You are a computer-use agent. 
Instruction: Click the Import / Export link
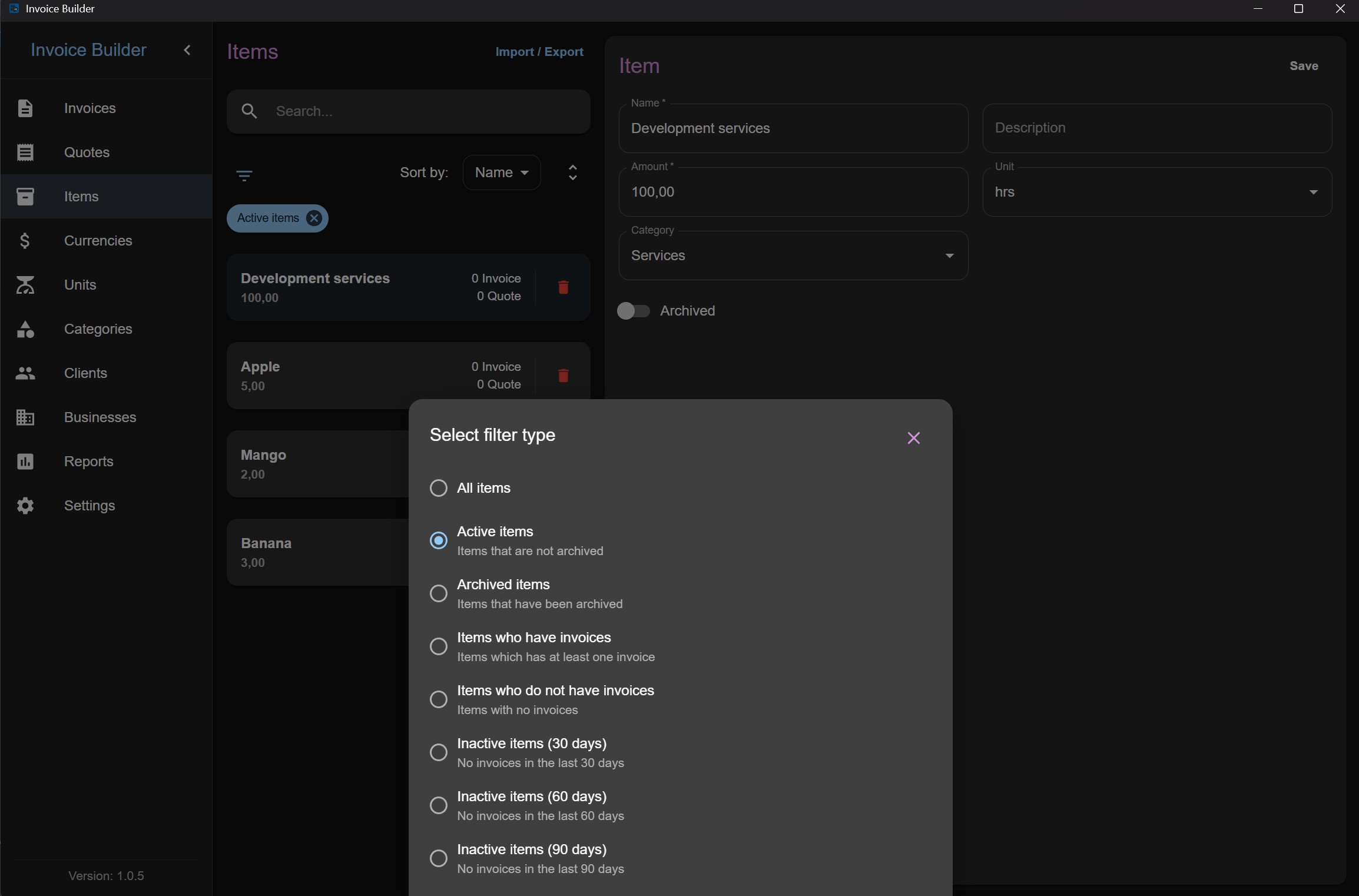pos(539,52)
